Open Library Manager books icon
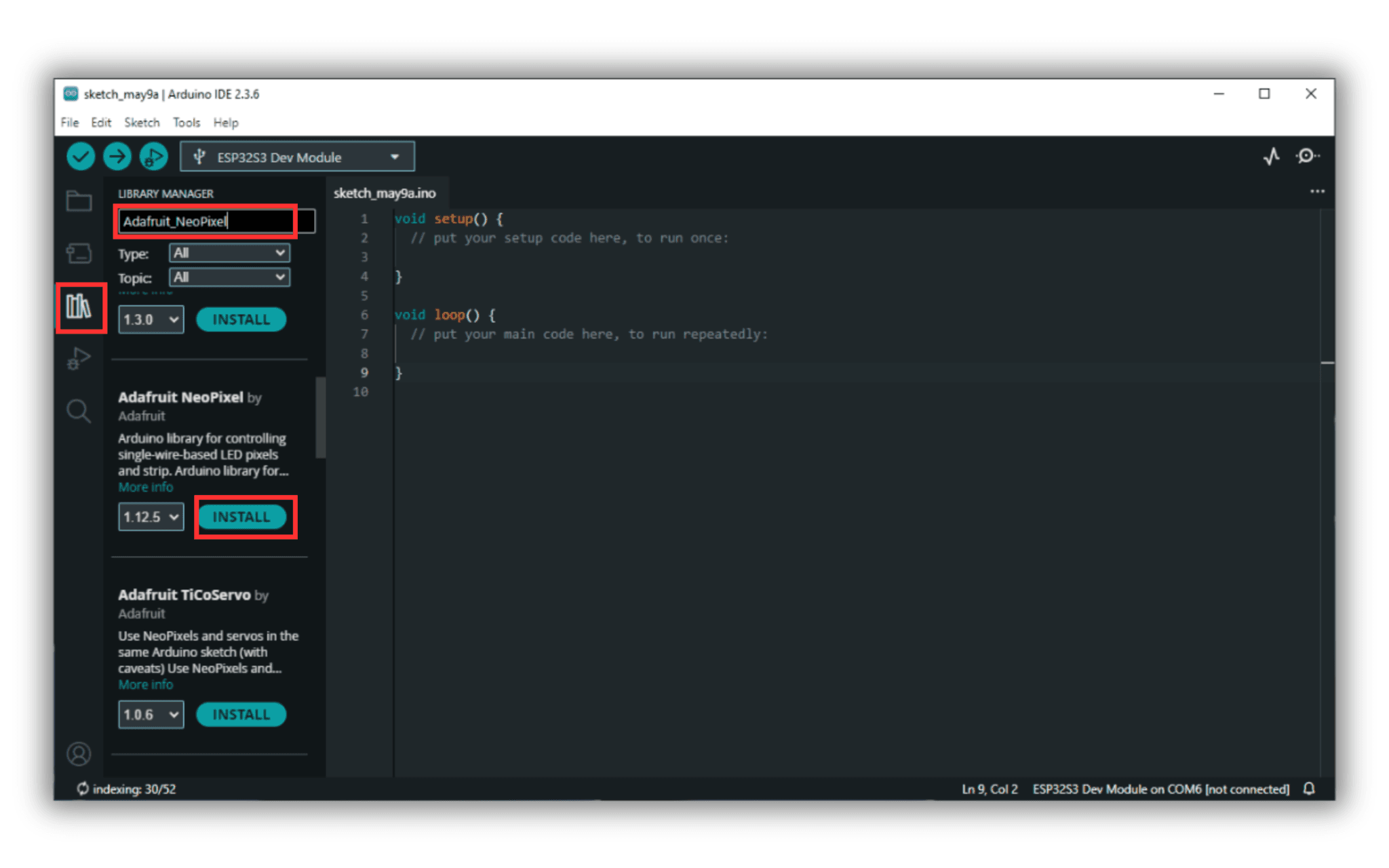Screen dimensions: 1389x868 pyautogui.click(x=79, y=307)
